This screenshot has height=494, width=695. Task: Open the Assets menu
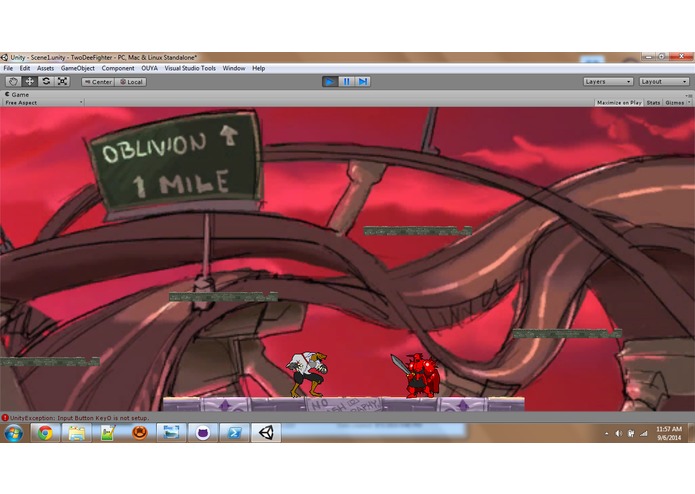click(x=45, y=68)
